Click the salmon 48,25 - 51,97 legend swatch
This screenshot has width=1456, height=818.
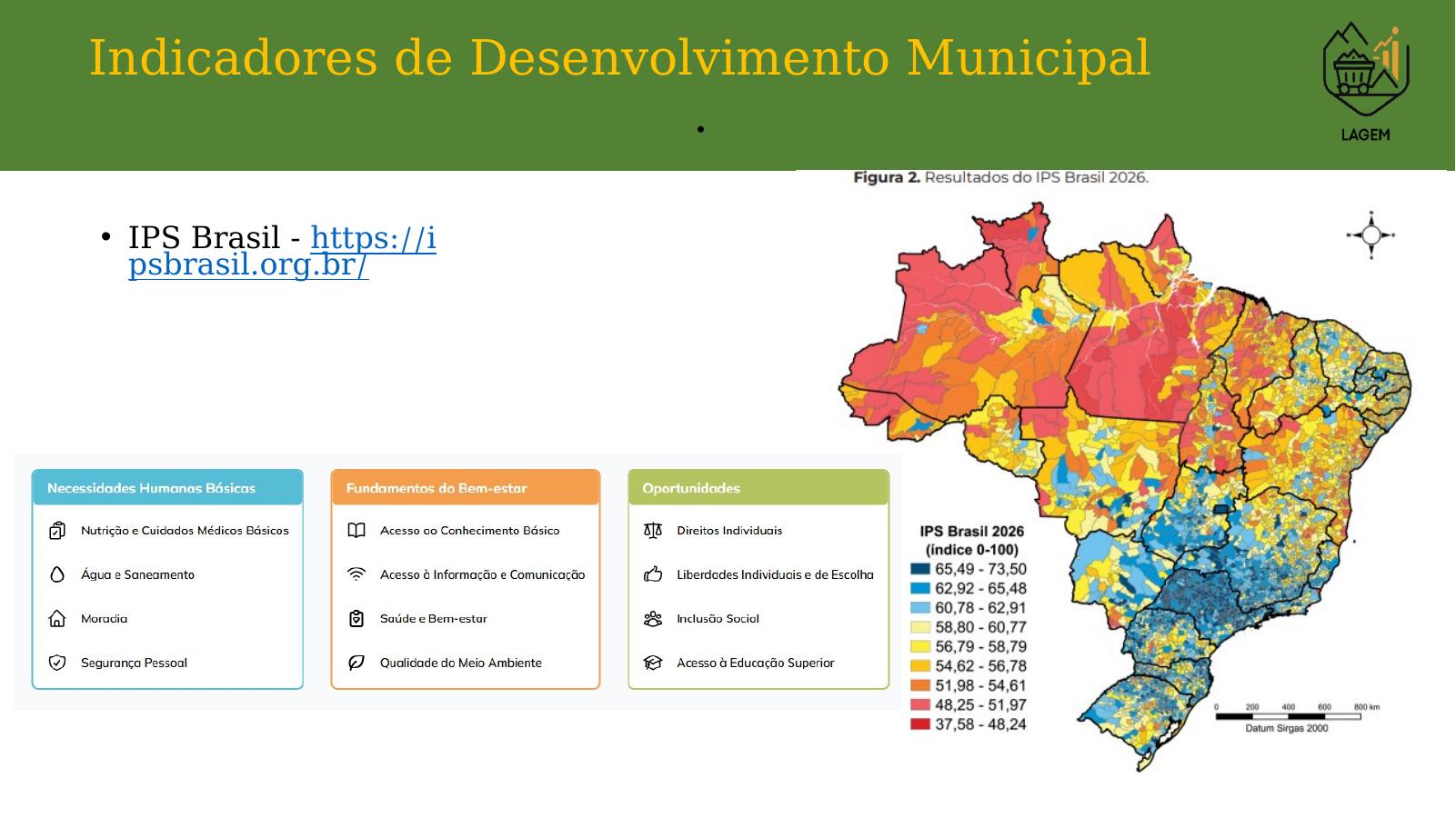click(920, 705)
